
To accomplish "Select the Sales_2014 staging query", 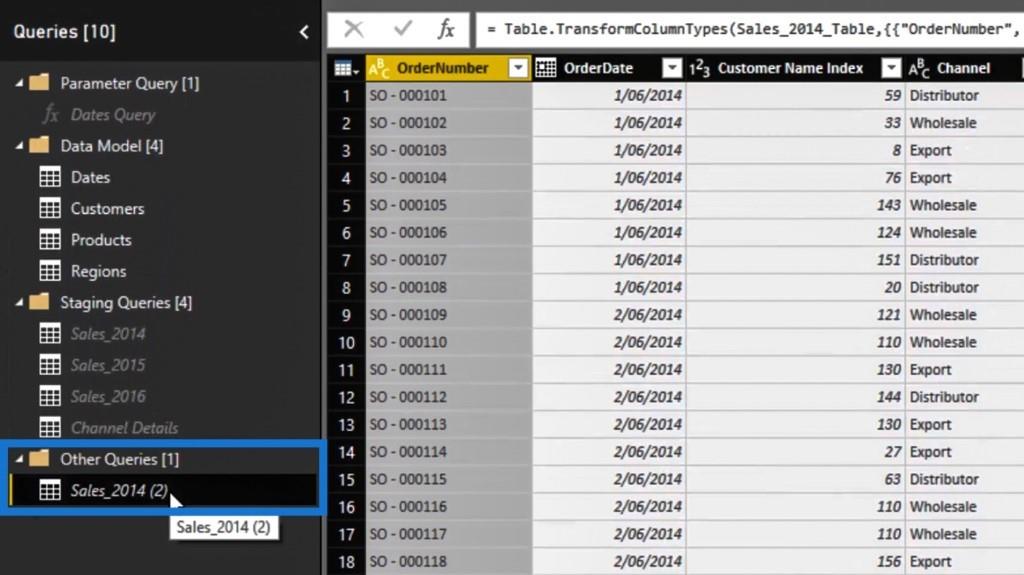I will pos(108,334).
